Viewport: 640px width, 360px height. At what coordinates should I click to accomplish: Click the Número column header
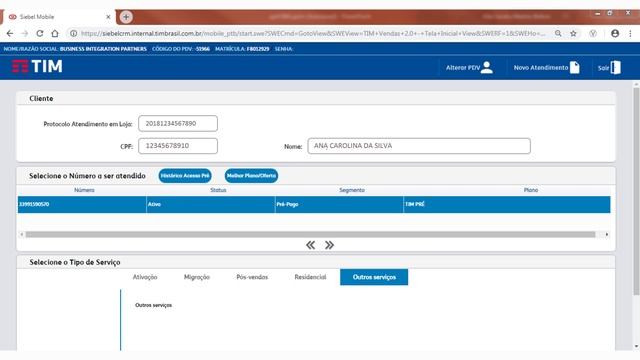click(x=84, y=190)
